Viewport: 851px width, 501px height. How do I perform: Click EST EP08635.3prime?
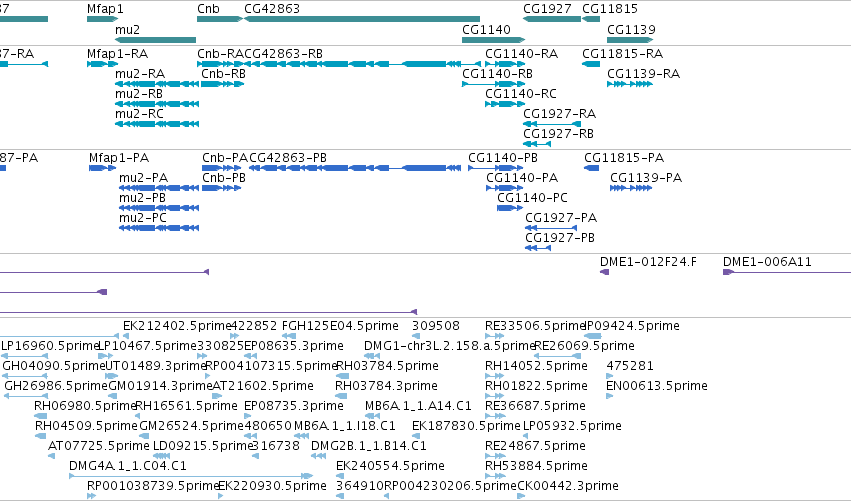pyautogui.click(x=294, y=346)
